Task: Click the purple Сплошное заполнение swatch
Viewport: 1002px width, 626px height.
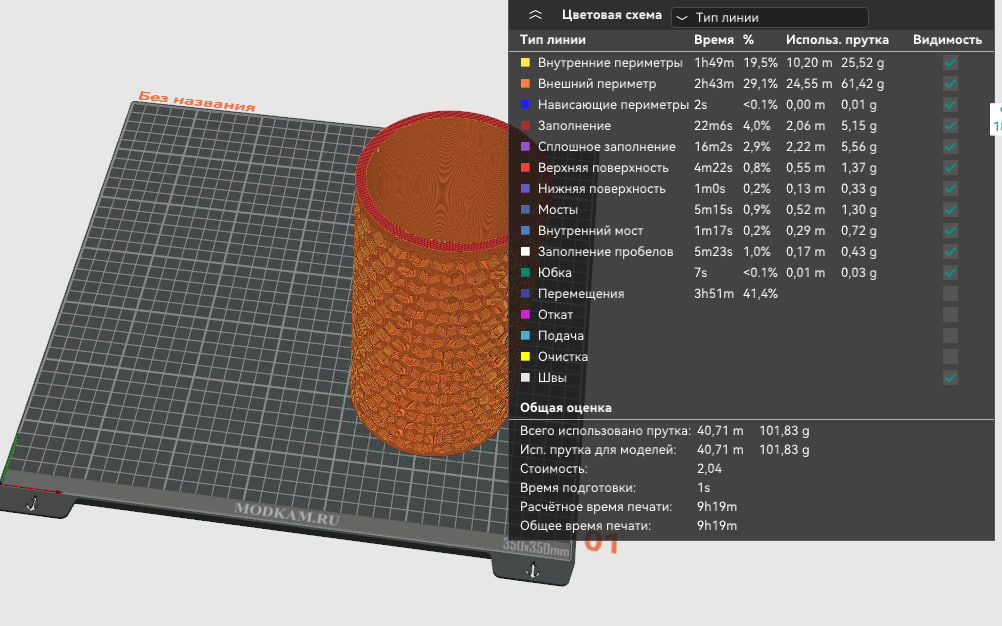Action: [x=525, y=147]
